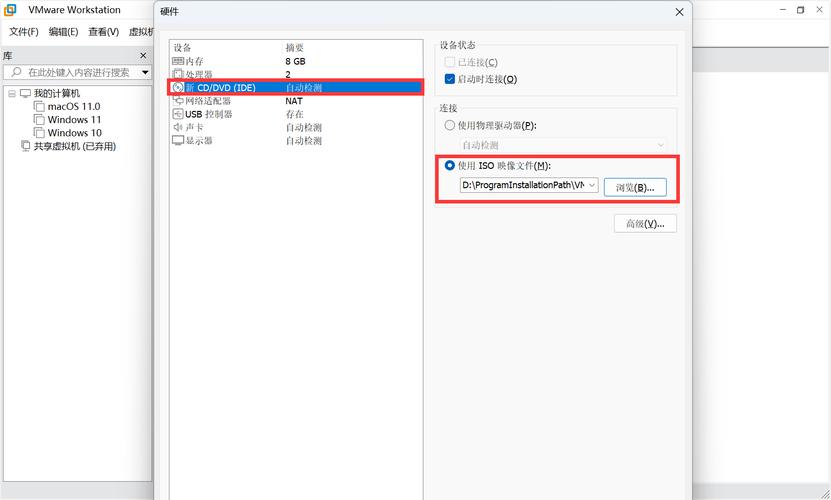
Task: Open the library search dropdown arrow
Action: pos(145,72)
